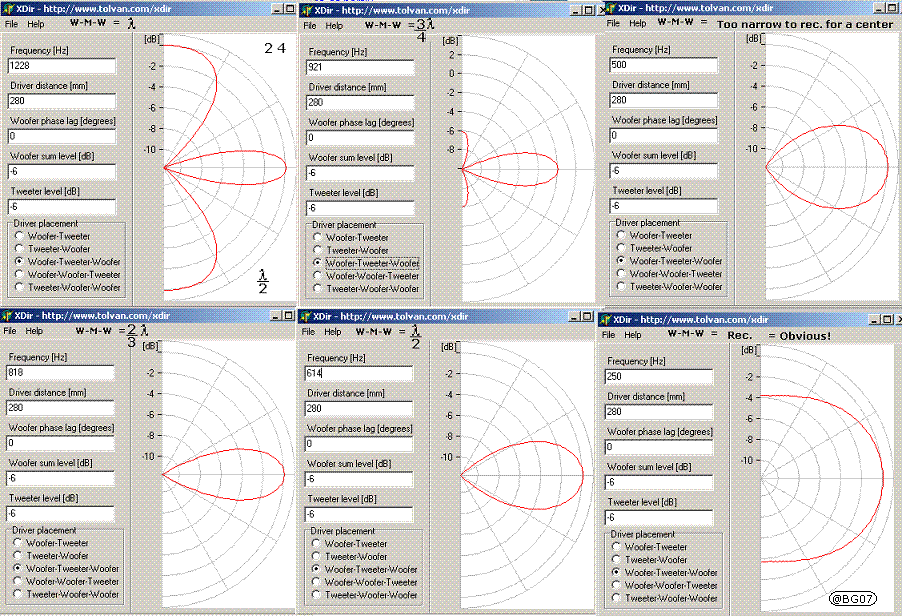Image resolution: width=903 pixels, height=616 pixels.
Task: Click Driver distance field in 921 Hz window
Action: pos(360,102)
